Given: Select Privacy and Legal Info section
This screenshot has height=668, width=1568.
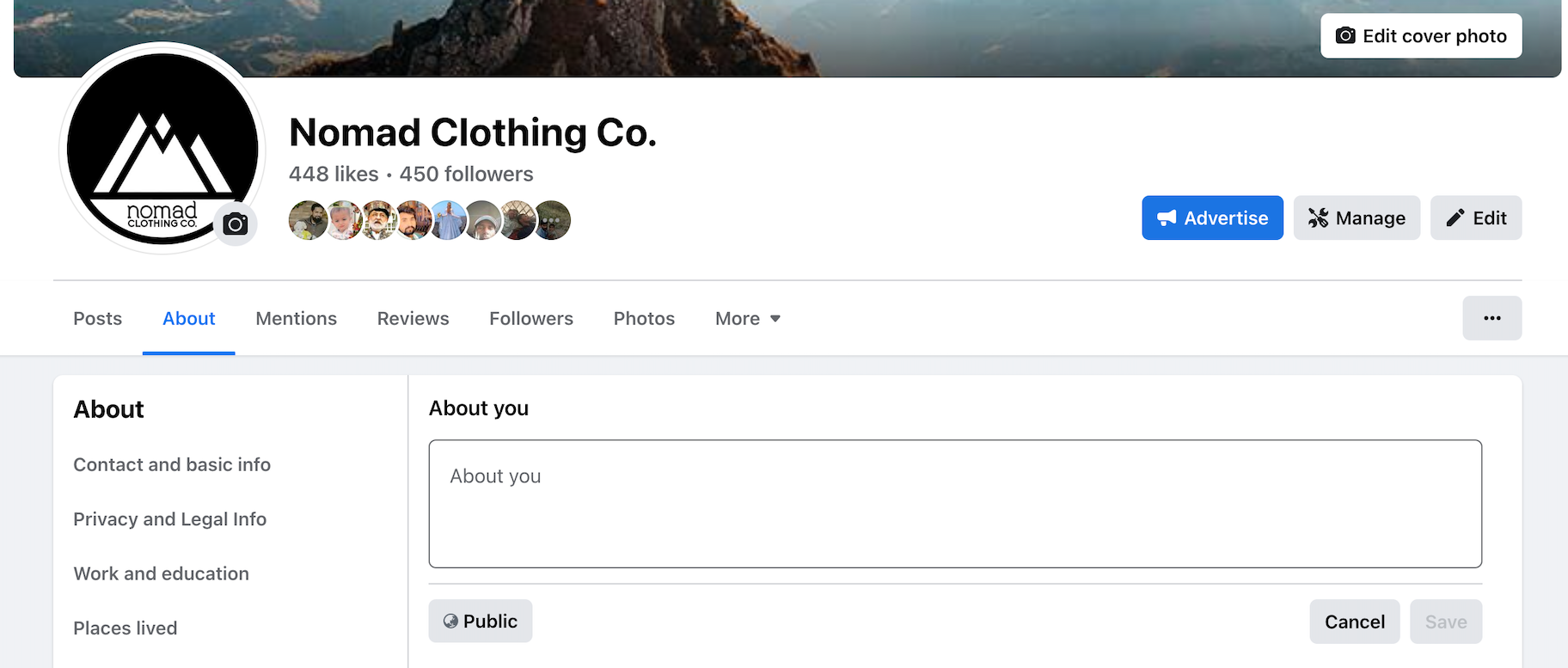Looking at the screenshot, I should (169, 519).
